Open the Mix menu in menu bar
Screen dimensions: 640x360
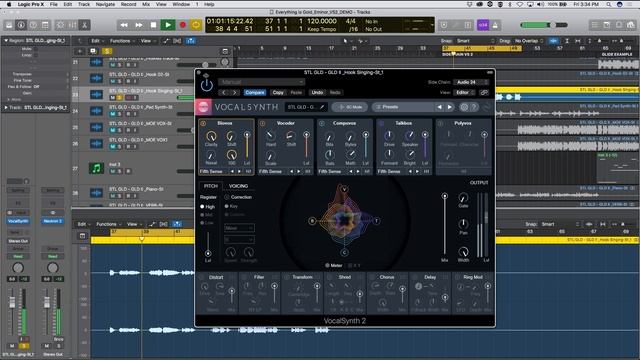[x=146, y=4]
